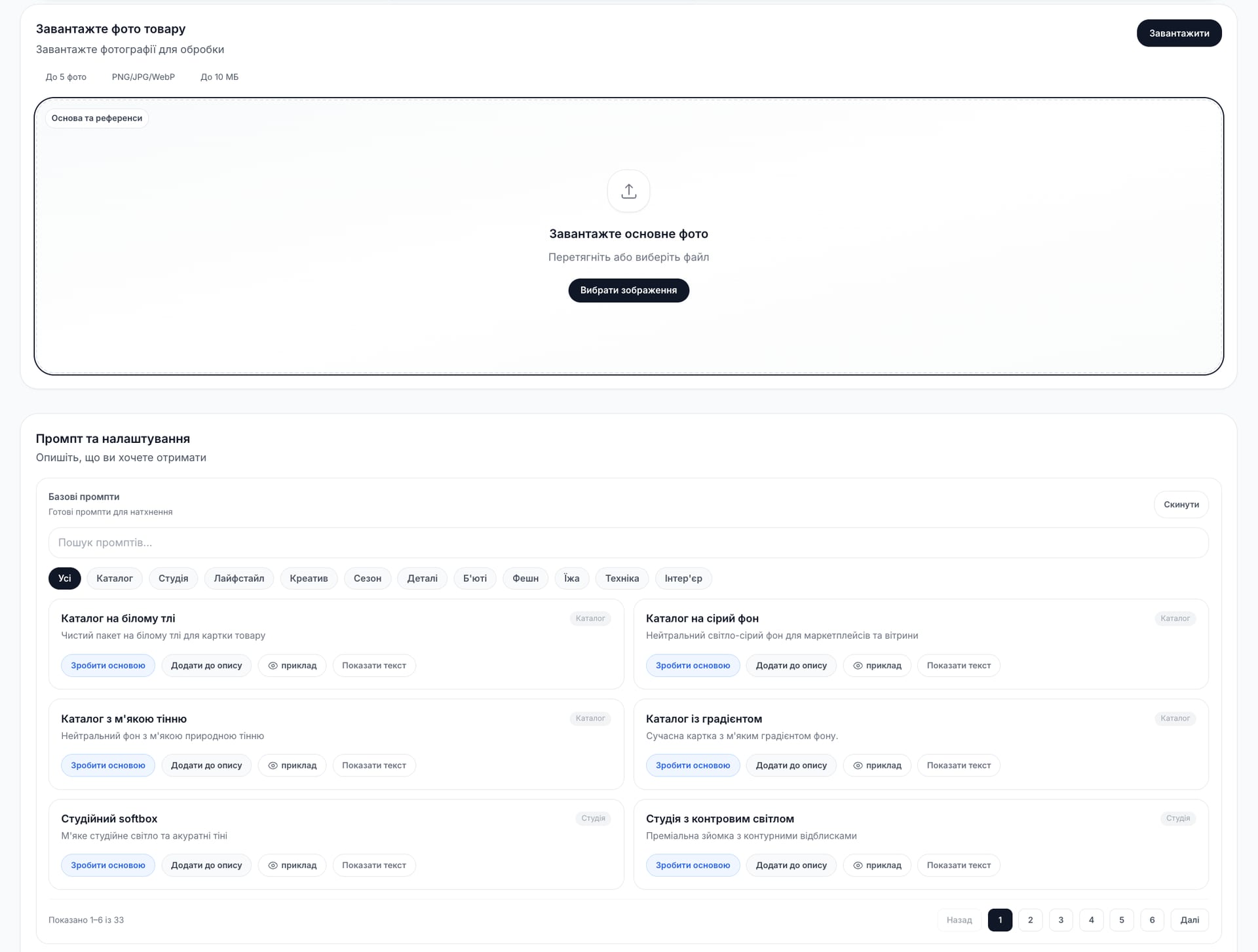
Task: Show example for Каталог із градієнтом
Action: (877, 765)
